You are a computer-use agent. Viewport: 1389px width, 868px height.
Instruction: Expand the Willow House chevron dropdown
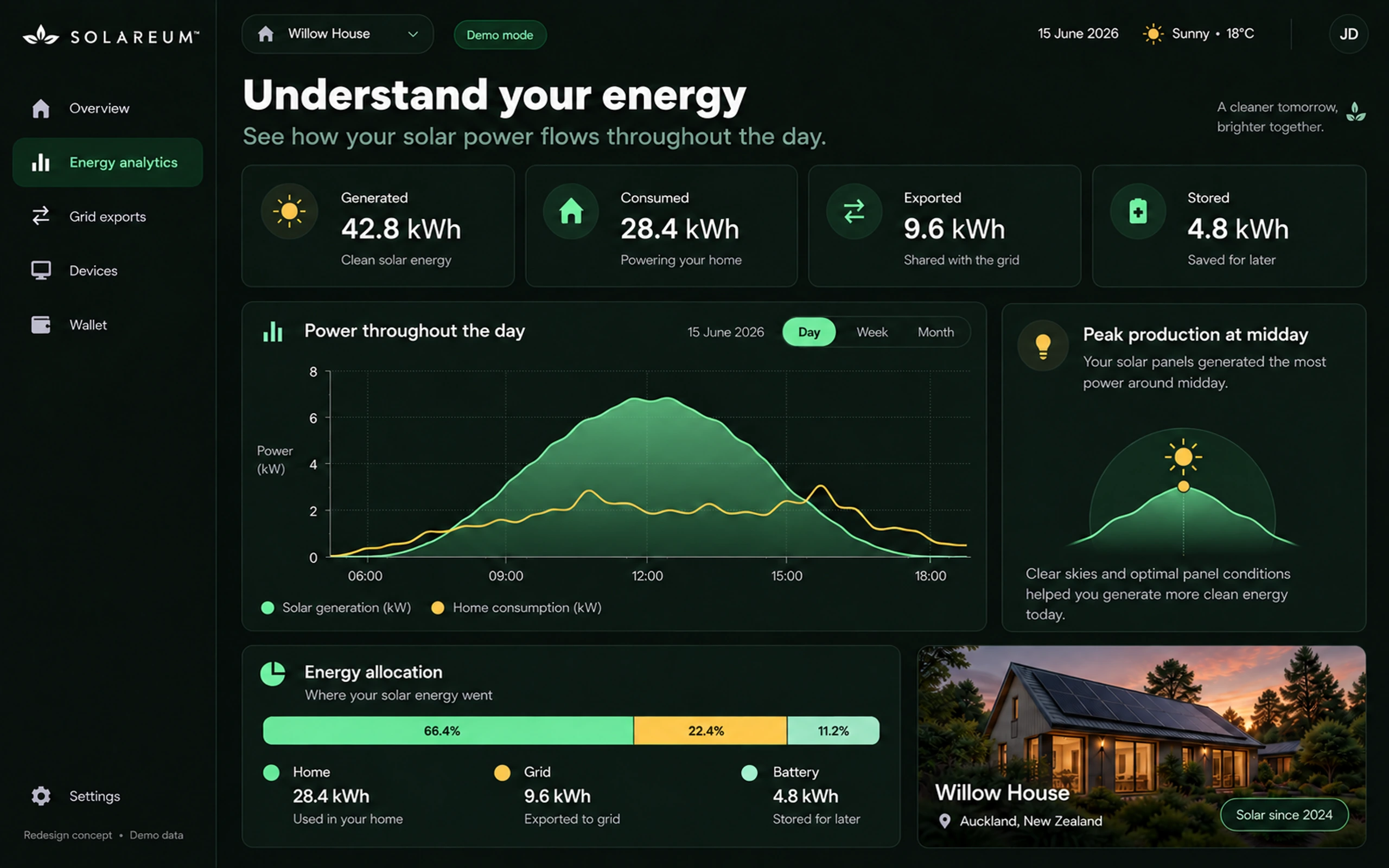point(413,34)
